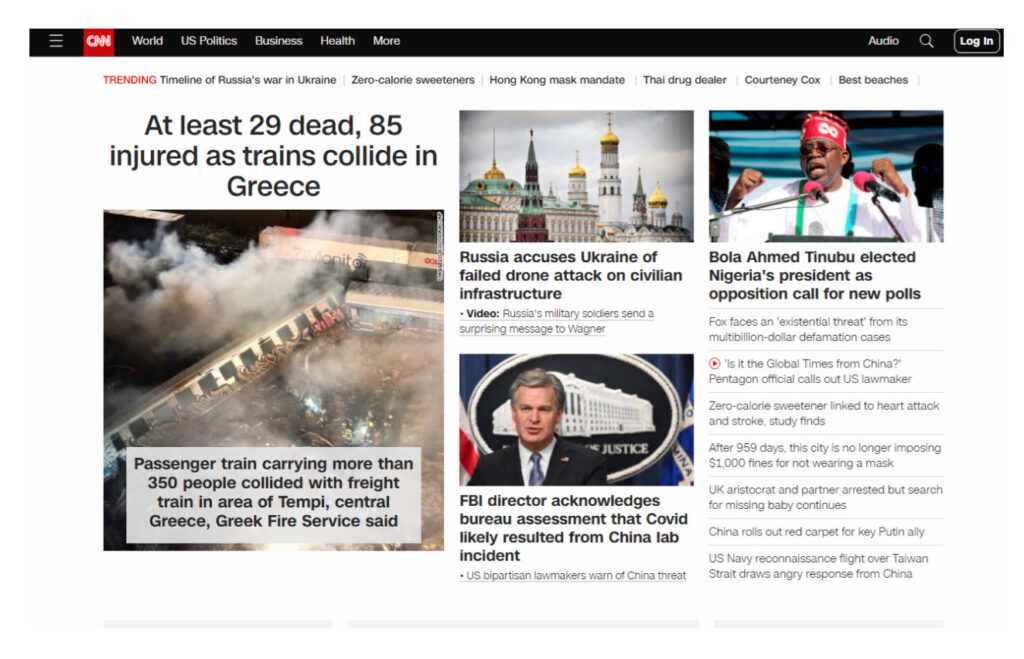Image resolution: width=1024 pixels, height=659 pixels.
Task: Open the Audio link
Action: pyautogui.click(x=883, y=41)
